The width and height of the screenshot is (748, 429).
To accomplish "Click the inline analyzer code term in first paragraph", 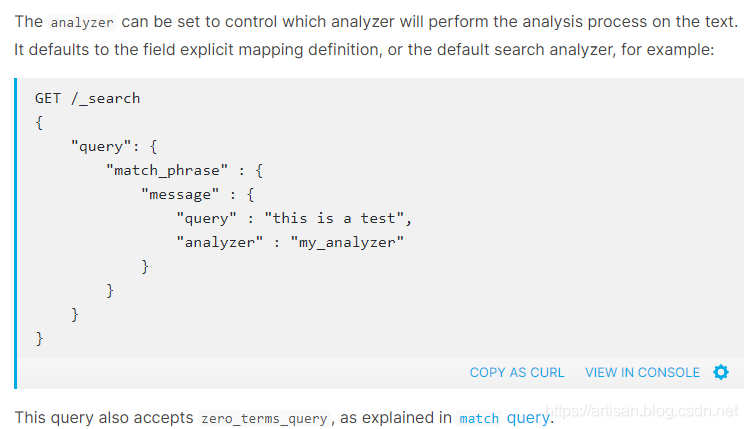I will [x=81, y=23].
